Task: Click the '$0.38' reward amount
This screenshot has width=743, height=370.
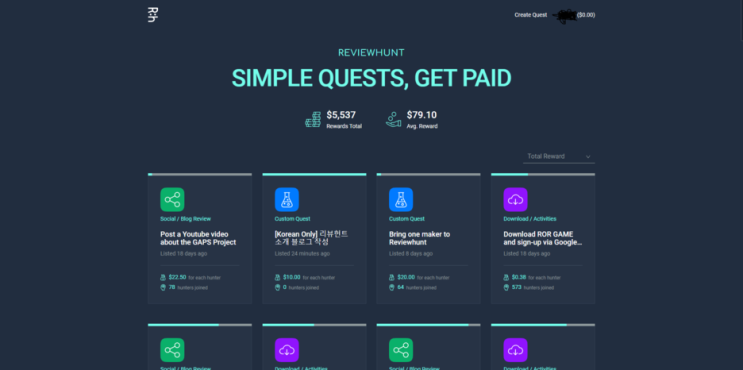Action: pyautogui.click(x=519, y=277)
